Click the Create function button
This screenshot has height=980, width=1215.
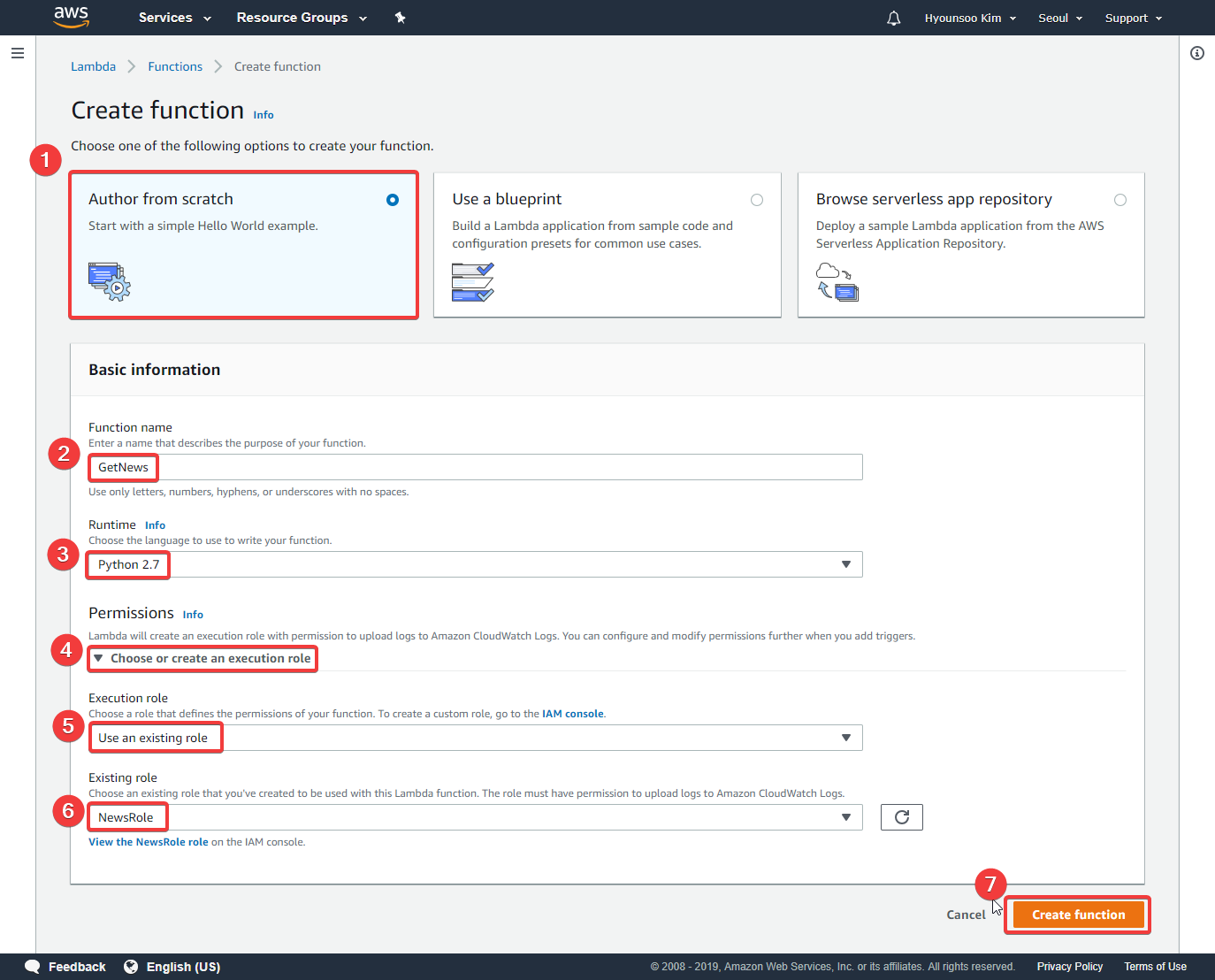(1078, 915)
